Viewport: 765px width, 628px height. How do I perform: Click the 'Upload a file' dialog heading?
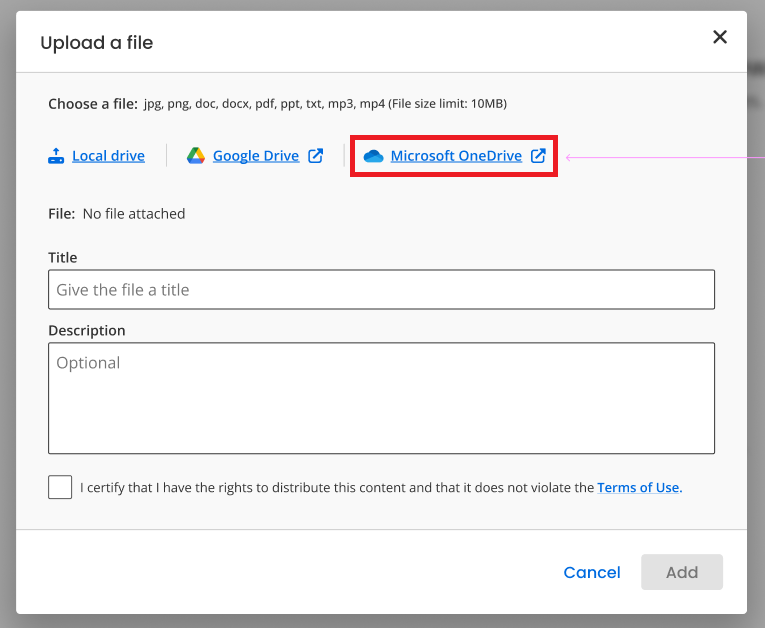pos(97,42)
